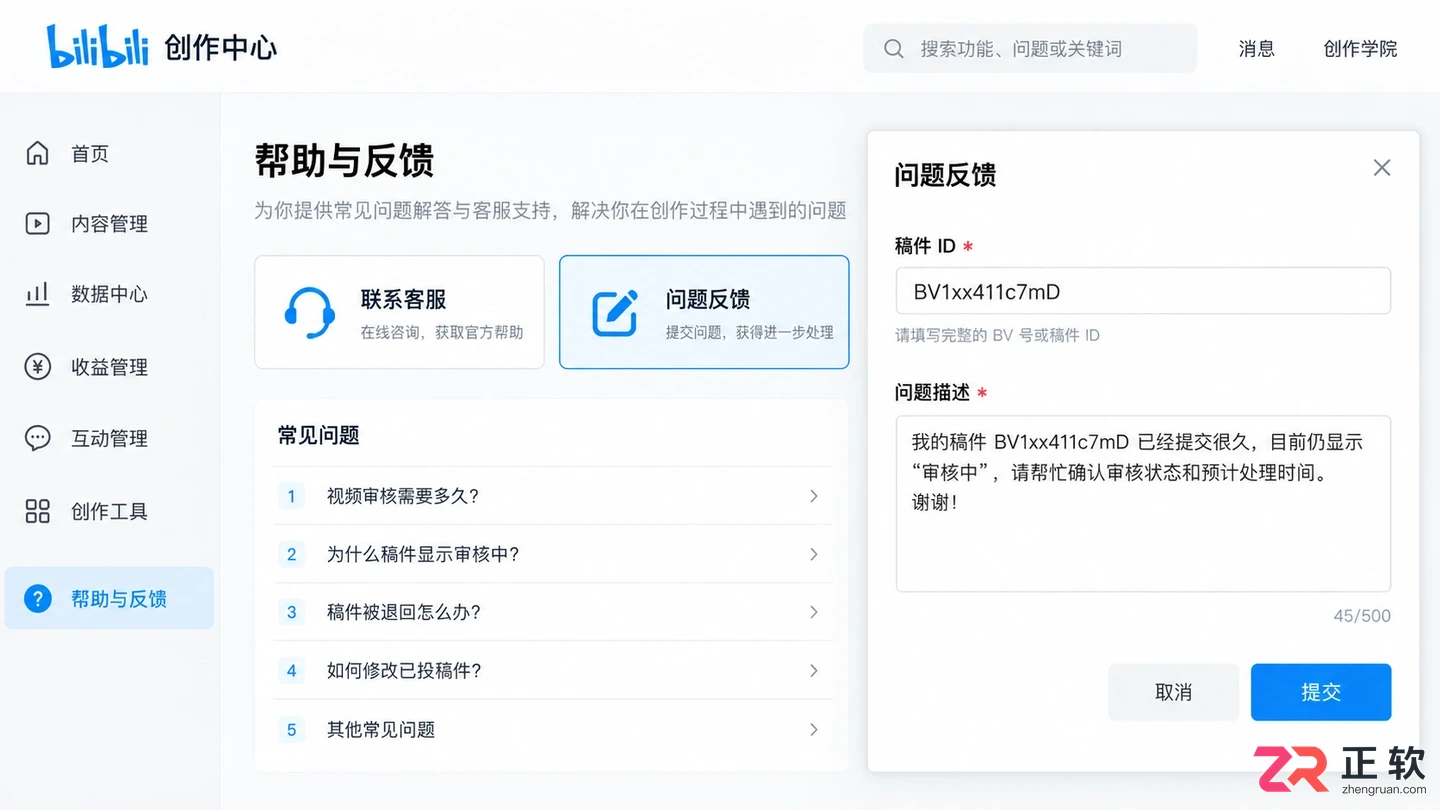
Task: Click the search magnifier icon
Action: click(894, 49)
